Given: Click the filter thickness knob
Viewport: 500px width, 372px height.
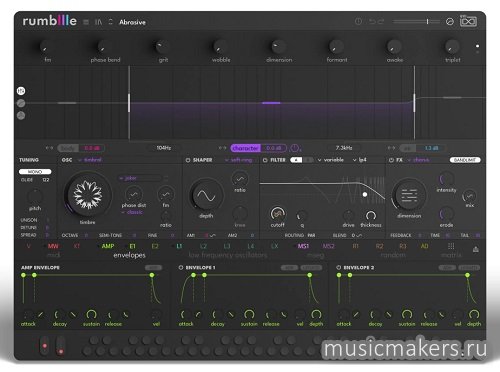Looking at the screenshot, I should click(x=371, y=215).
